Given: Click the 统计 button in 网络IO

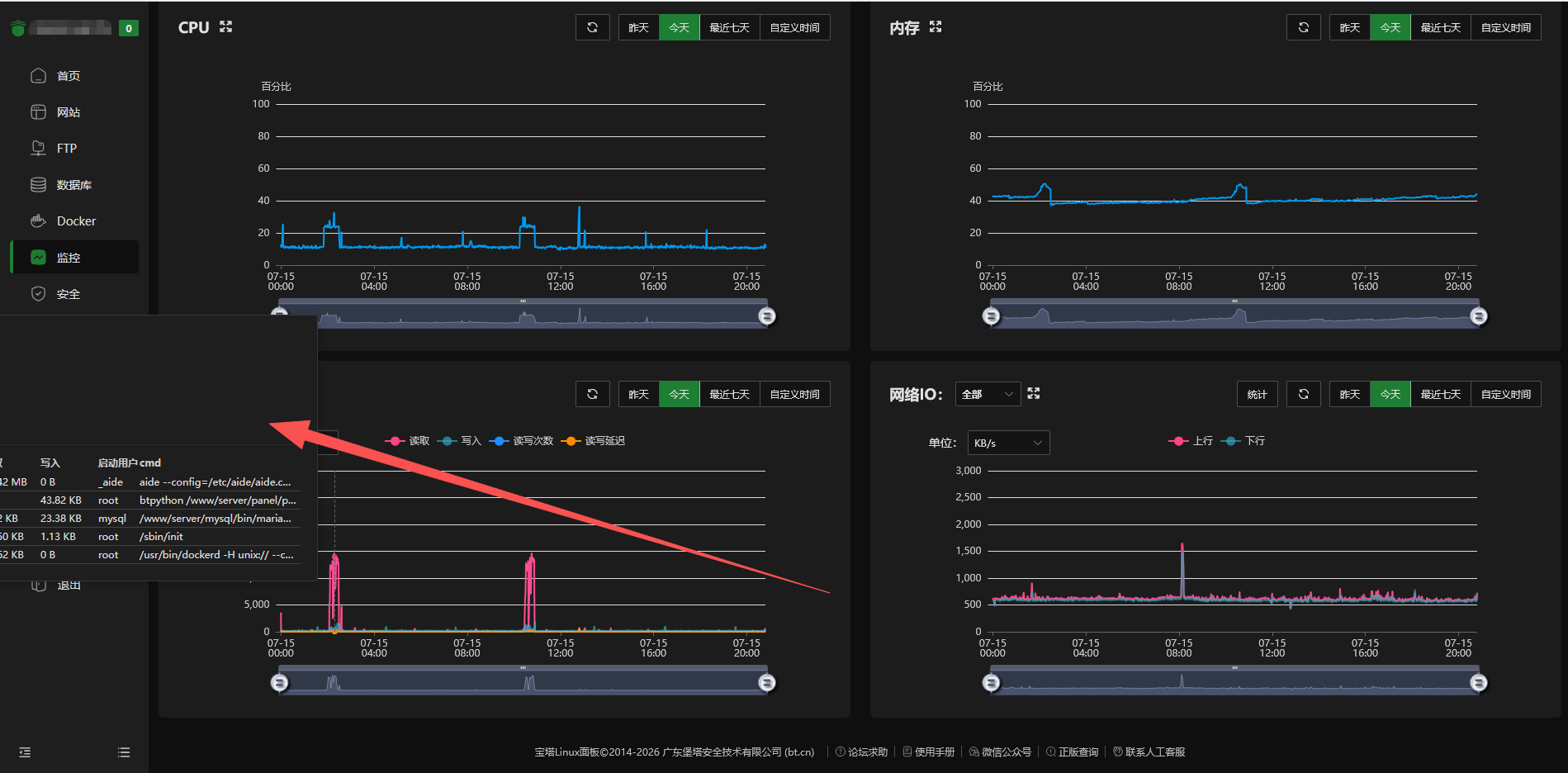Looking at the screenshot, I should tap(1258, 394).
